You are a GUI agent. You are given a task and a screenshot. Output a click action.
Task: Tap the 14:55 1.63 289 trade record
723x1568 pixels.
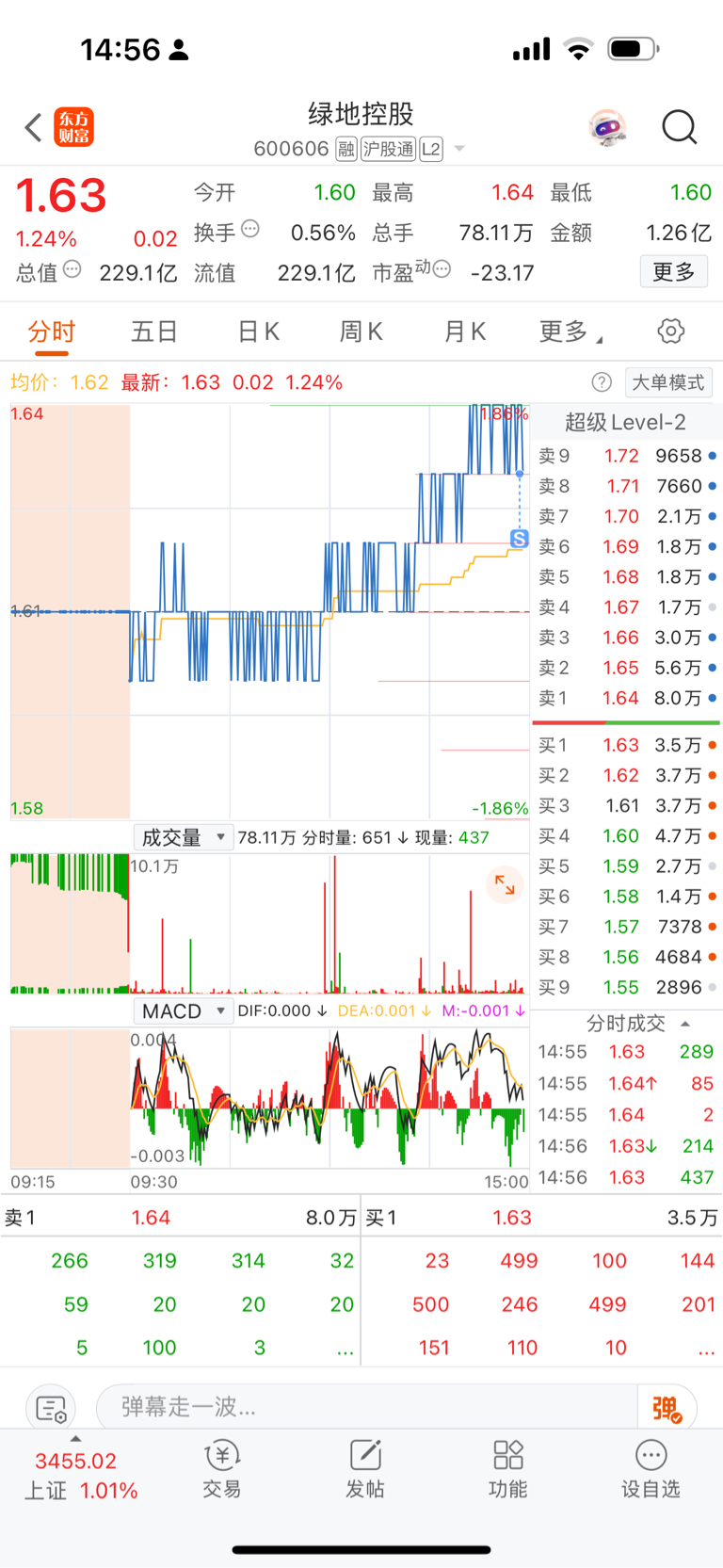point(627,1052)
